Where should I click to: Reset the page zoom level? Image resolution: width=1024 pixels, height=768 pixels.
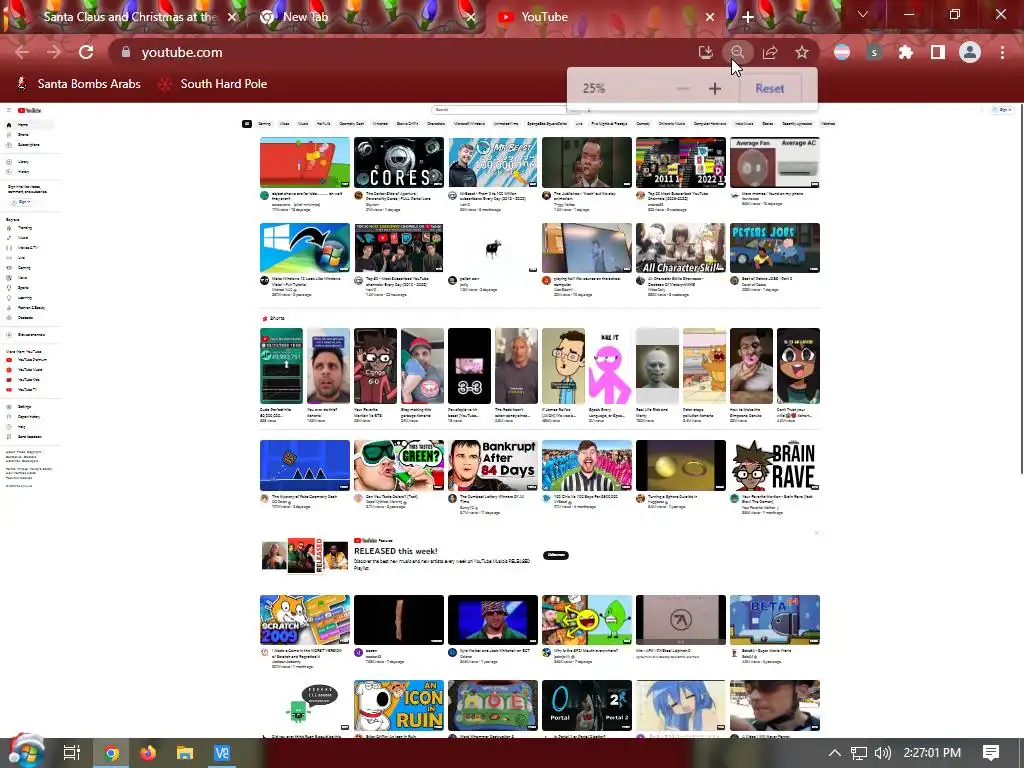click(769, 88)
